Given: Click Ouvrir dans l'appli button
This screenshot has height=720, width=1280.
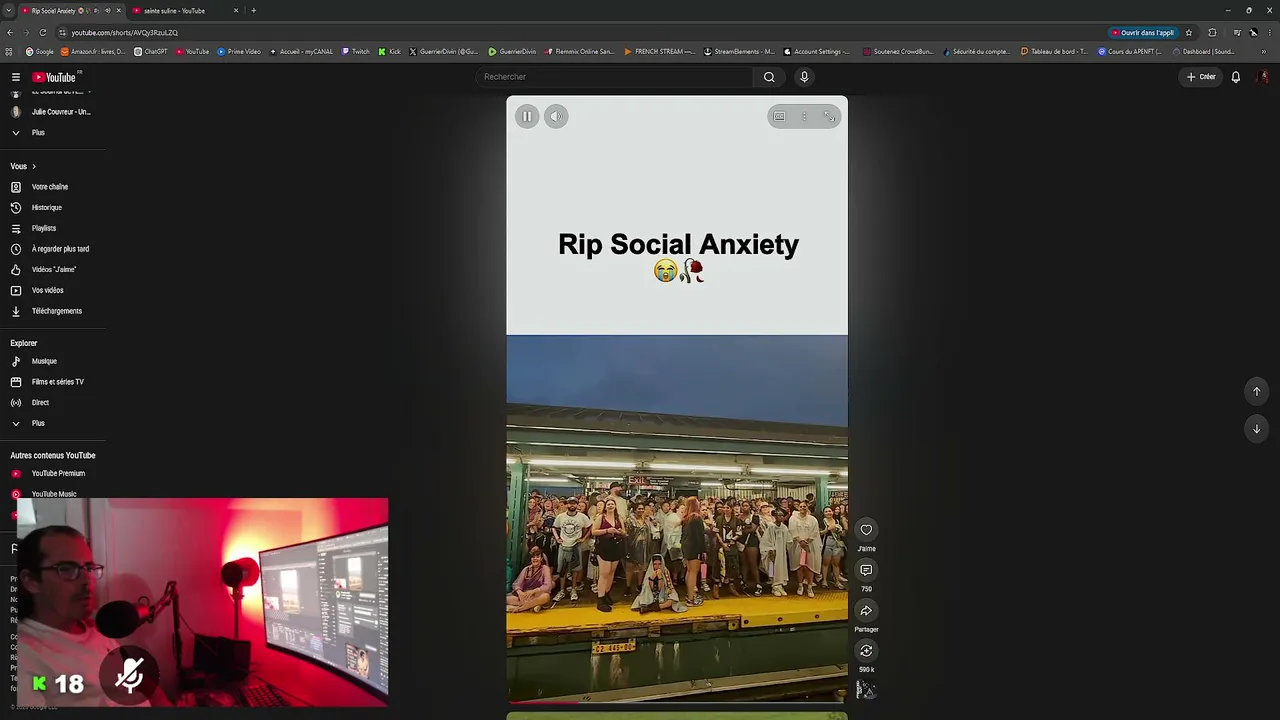Looking at the screenshot, I should point(1143,33).
